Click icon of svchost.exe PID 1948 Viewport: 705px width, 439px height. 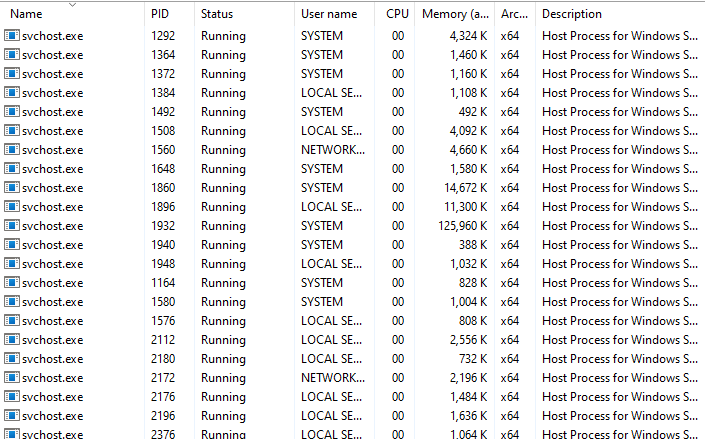click(12, 264)
